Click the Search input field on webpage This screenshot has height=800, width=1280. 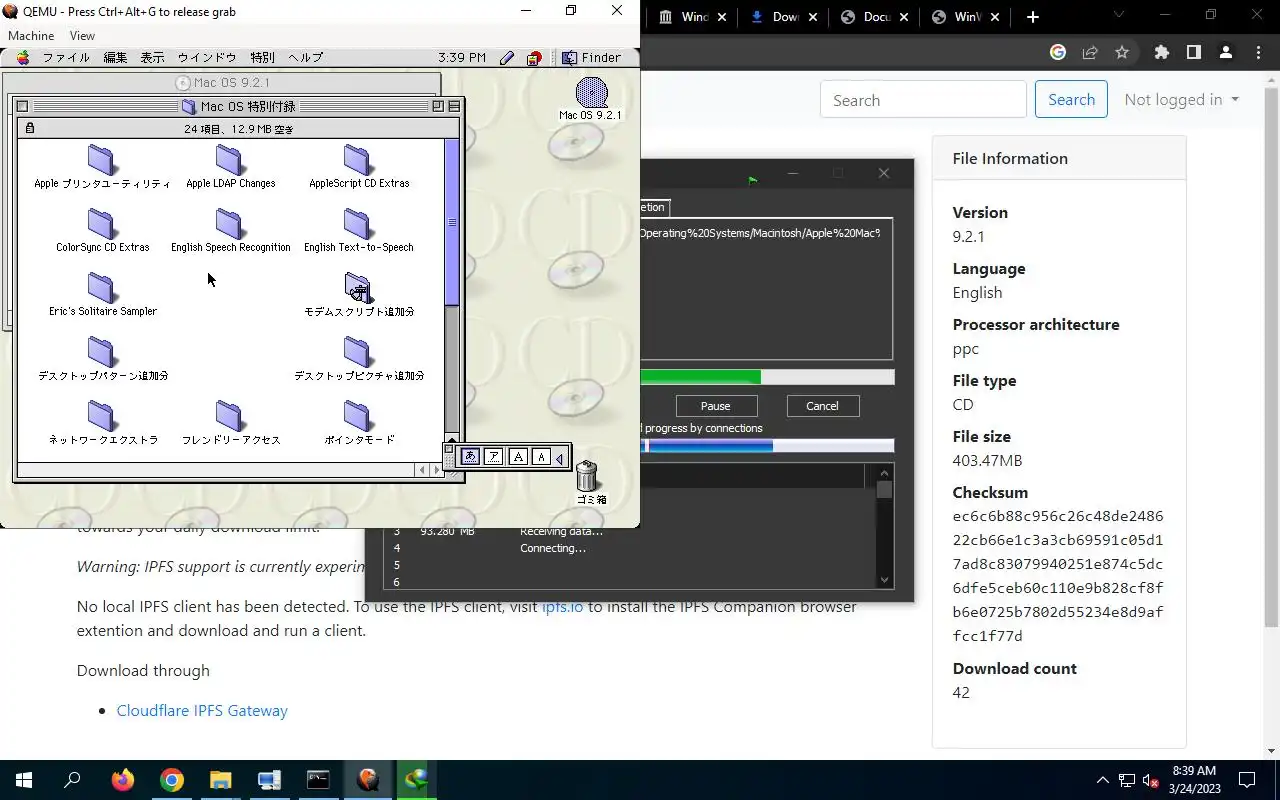(x=923, y=100)
